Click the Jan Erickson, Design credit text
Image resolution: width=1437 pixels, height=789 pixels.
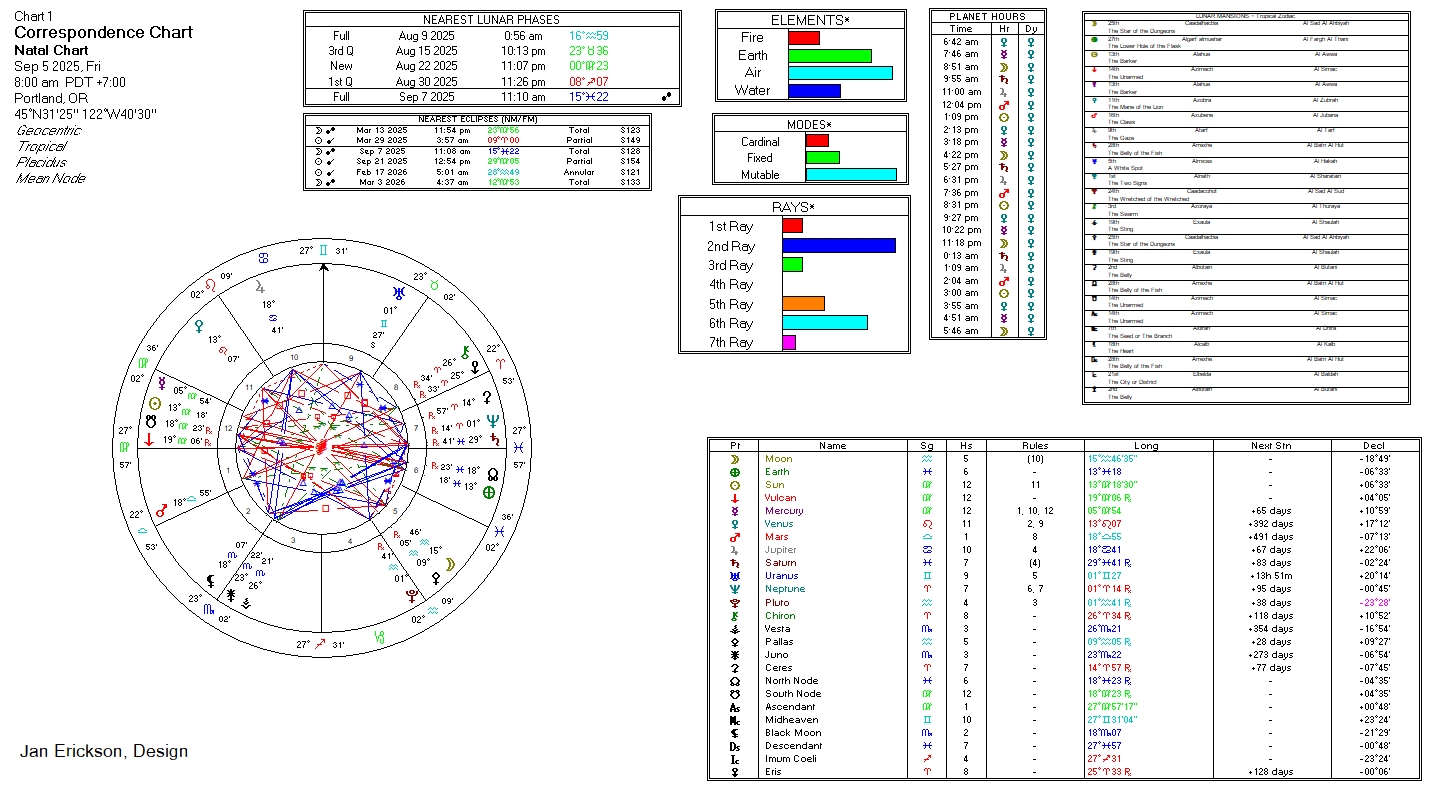pos(103,751)
